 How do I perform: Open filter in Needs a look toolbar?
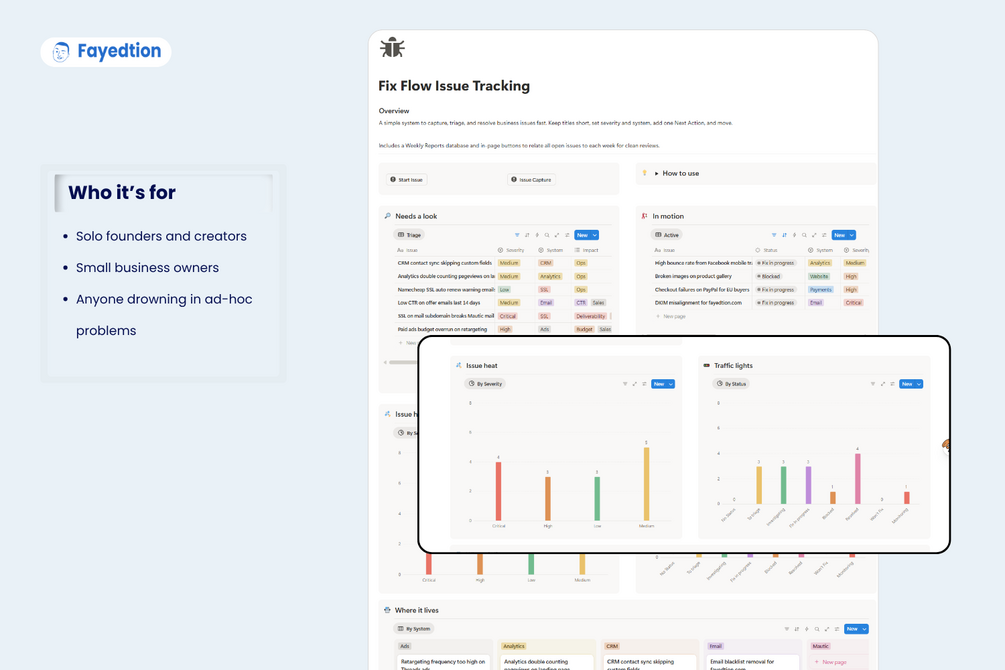(x=517, y=235)
